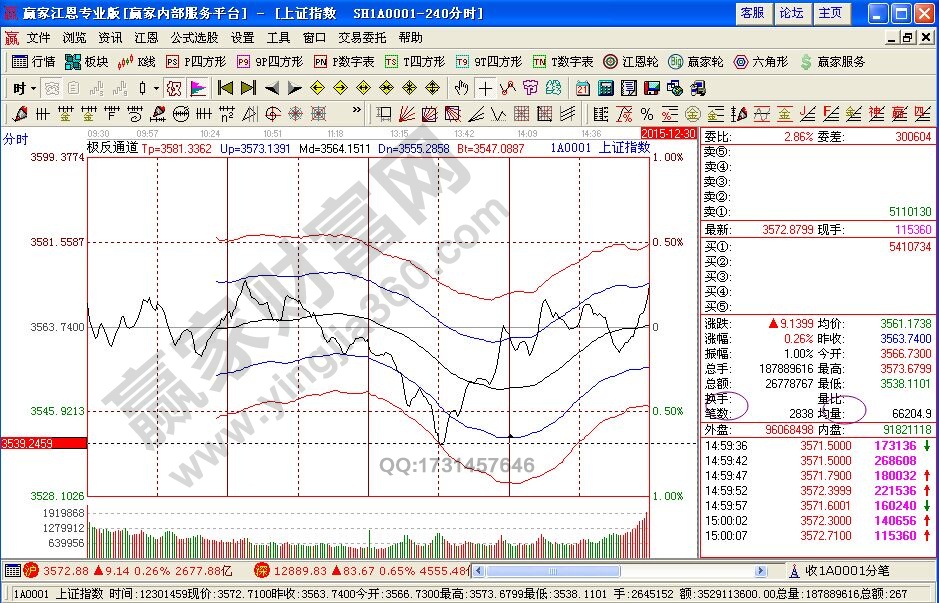Image resolution: width=939 pixels, height=603 pixels.
Task: Click the 论坛 forum button
Action: coord(791,13)
